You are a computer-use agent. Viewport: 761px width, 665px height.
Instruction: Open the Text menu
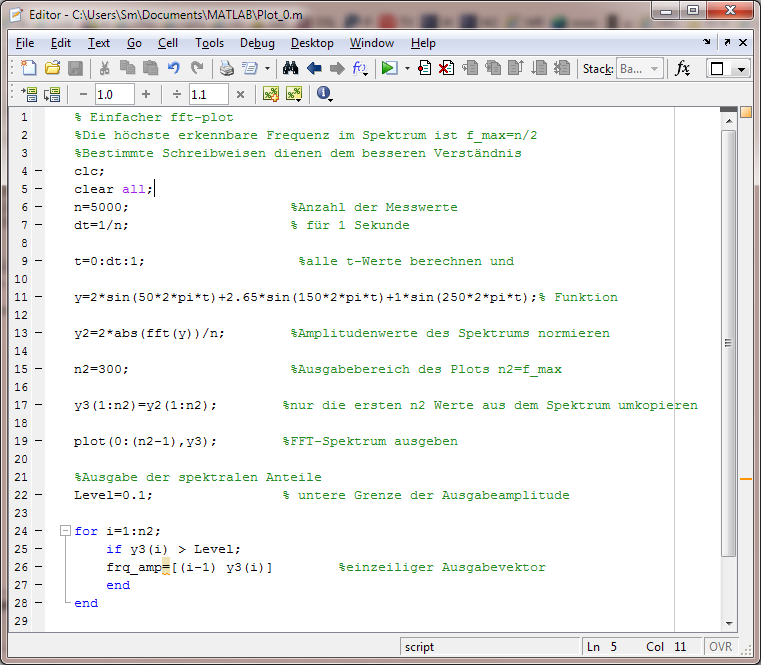99,43
